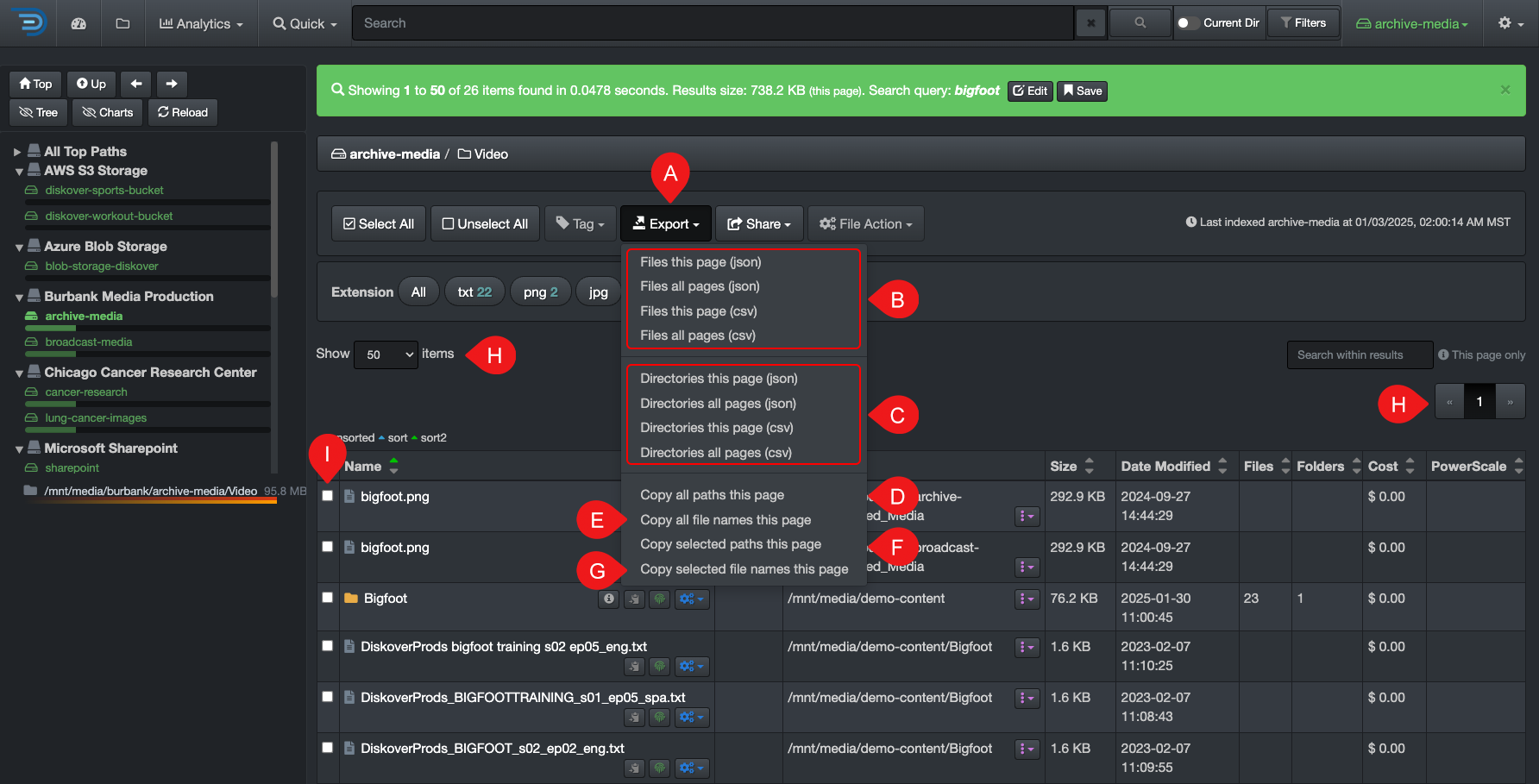The width and height of the screenshot is (1539, 784).
Task: Open the Share dropdown
Action: 758,223
